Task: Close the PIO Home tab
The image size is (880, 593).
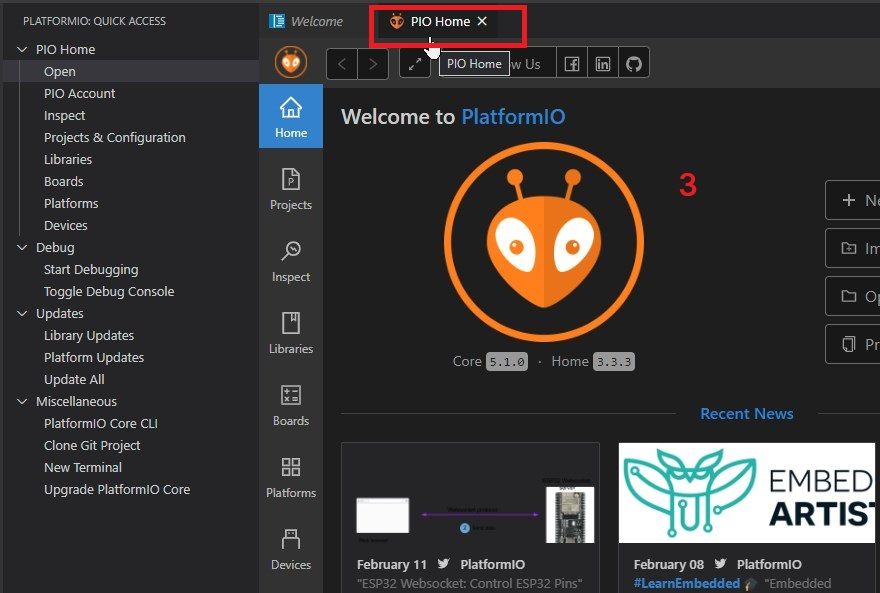Action: tap(482, 21)
